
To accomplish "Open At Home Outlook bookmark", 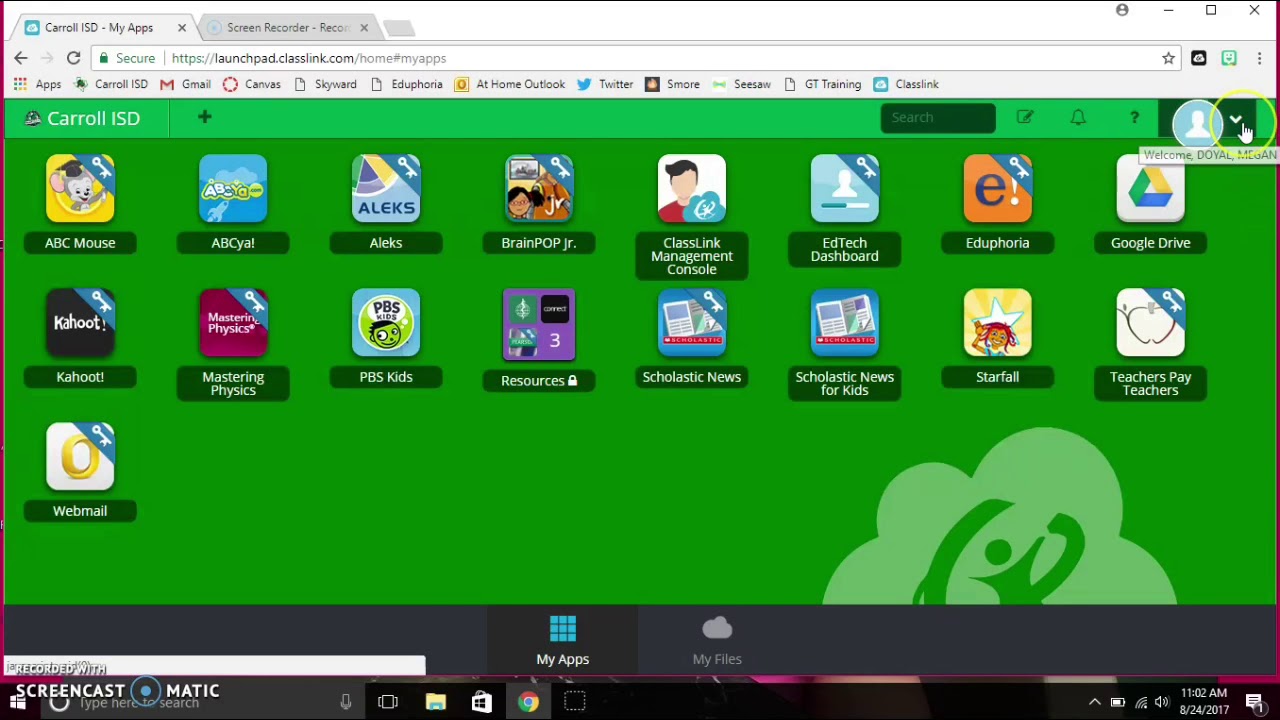I will (x=510, y=84).
